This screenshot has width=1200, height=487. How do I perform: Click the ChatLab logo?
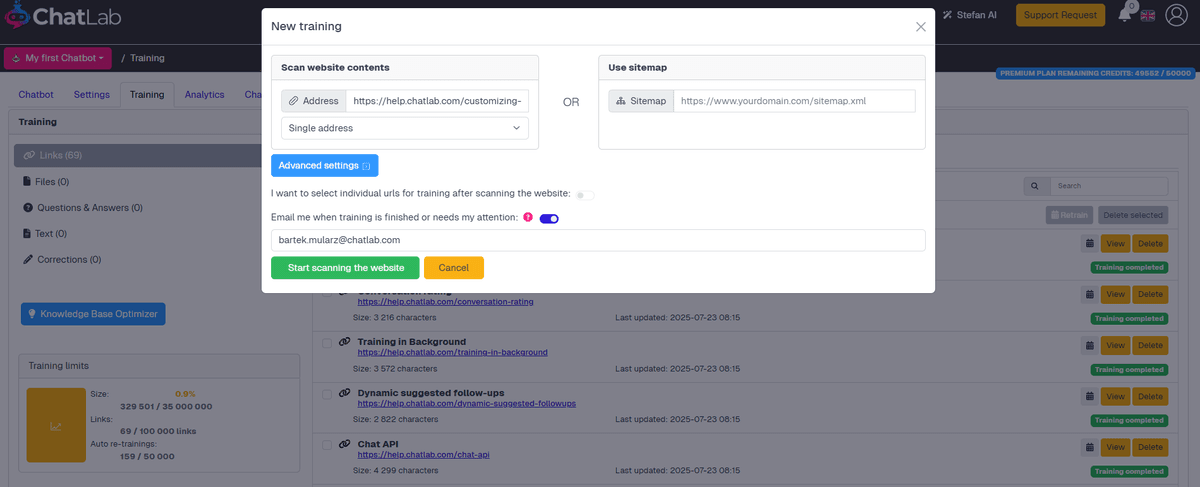point(60,18)
